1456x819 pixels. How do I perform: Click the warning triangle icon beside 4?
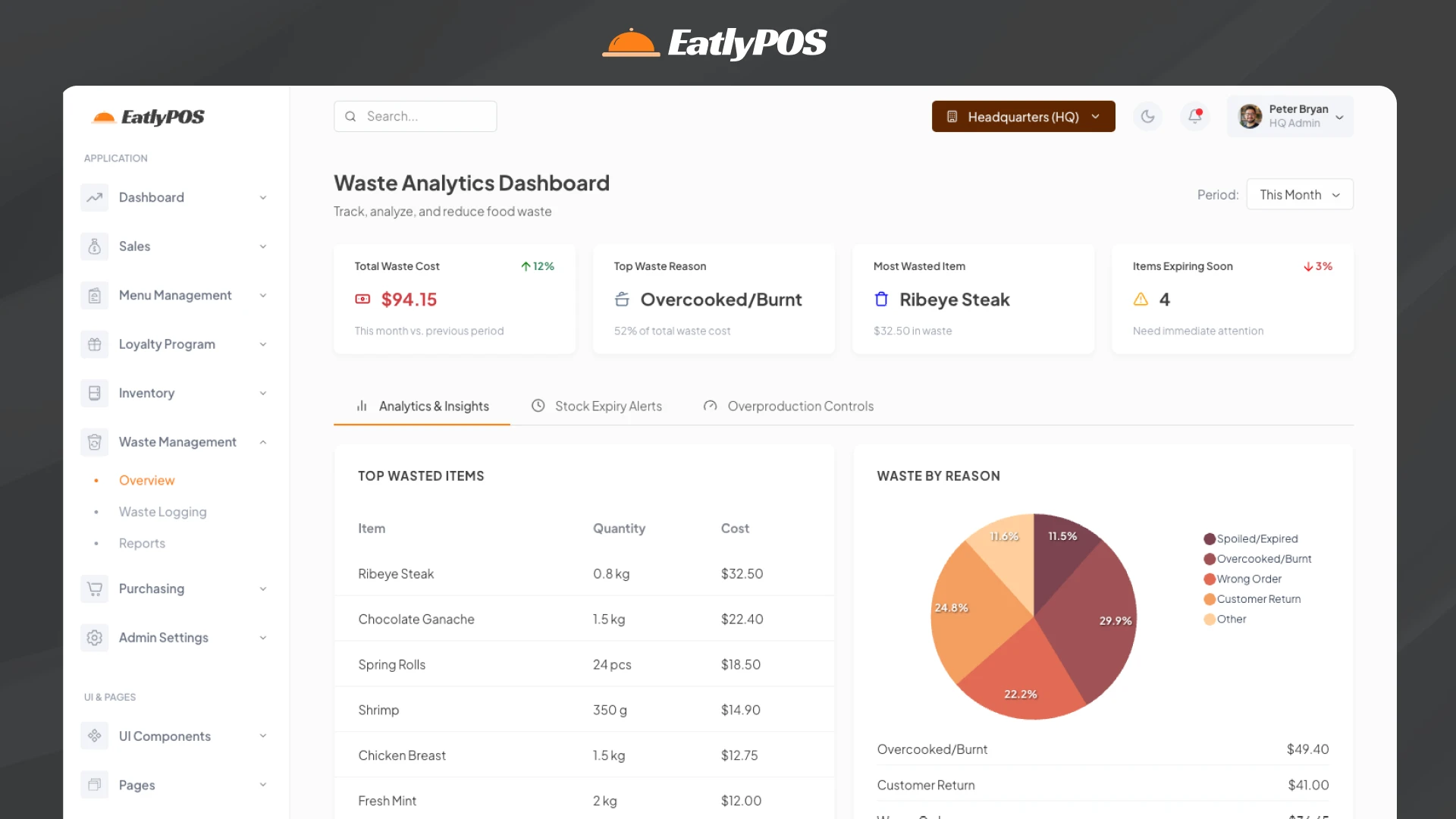pos(1141,300)
